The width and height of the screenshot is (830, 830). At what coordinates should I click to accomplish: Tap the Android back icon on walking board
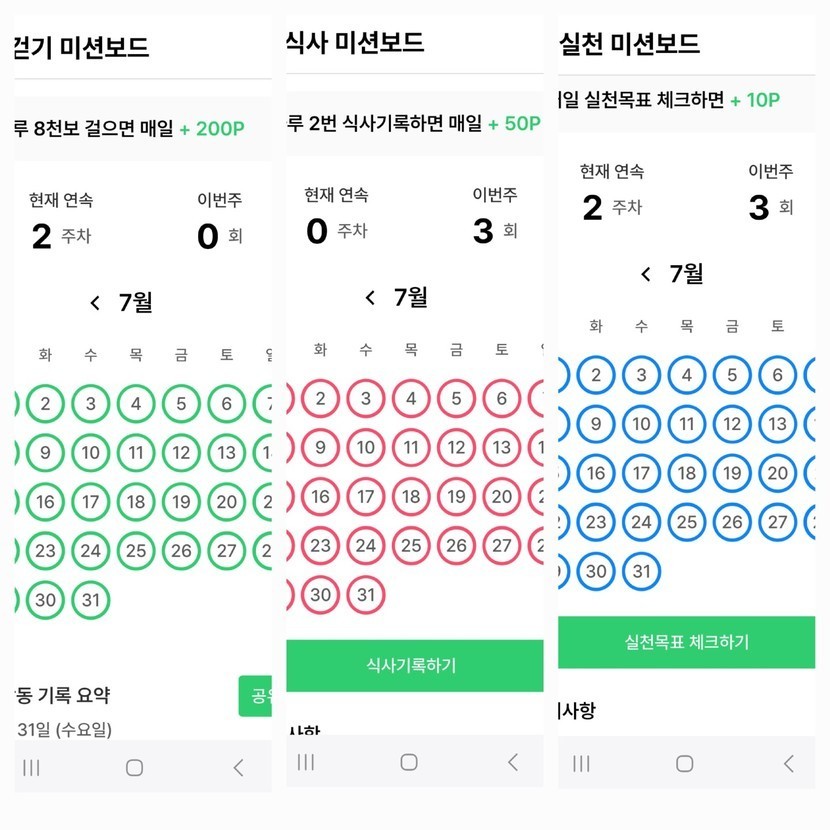click(x=238, y=768)
